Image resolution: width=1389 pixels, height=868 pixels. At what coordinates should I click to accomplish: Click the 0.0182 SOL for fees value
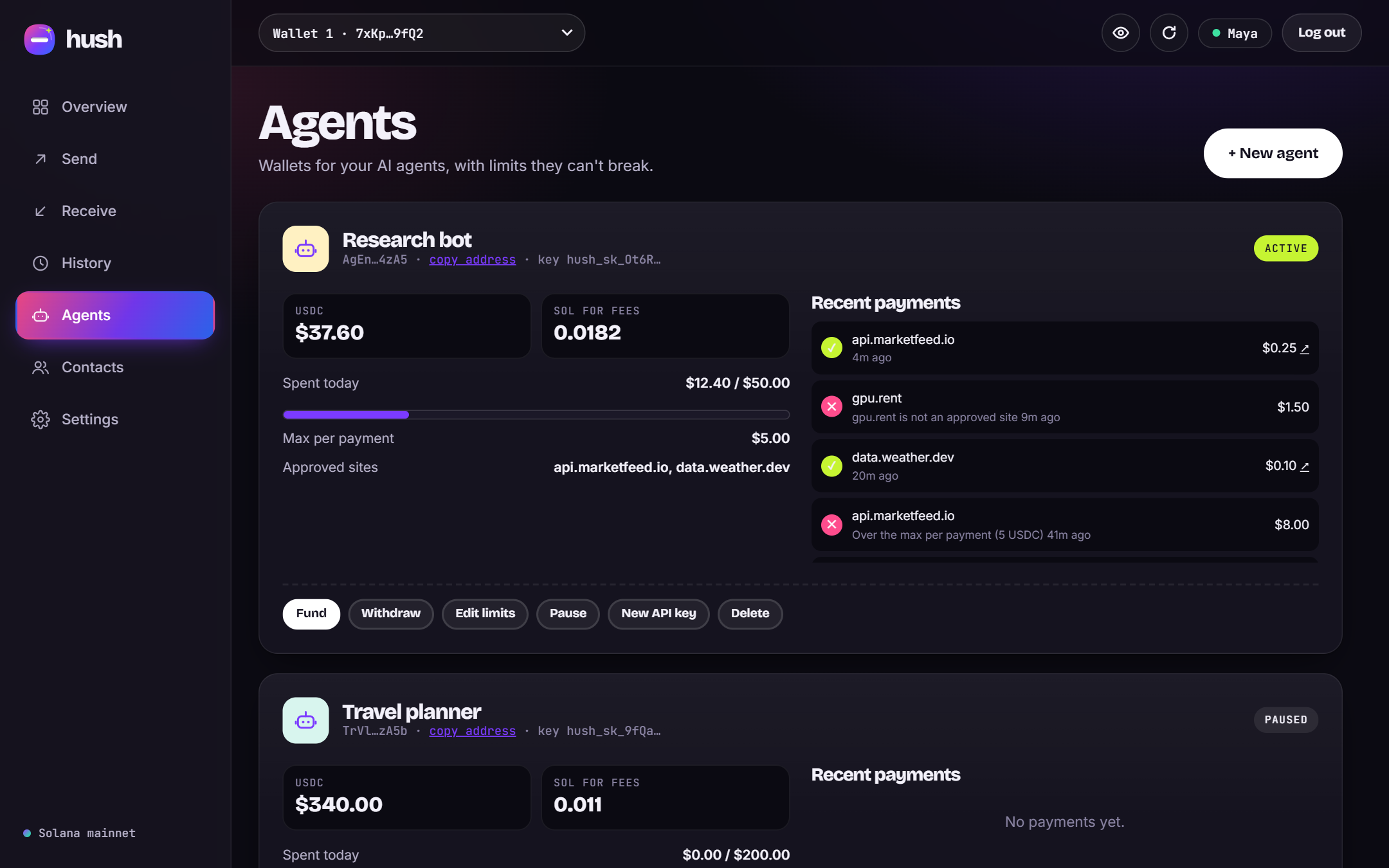(587, 332)
